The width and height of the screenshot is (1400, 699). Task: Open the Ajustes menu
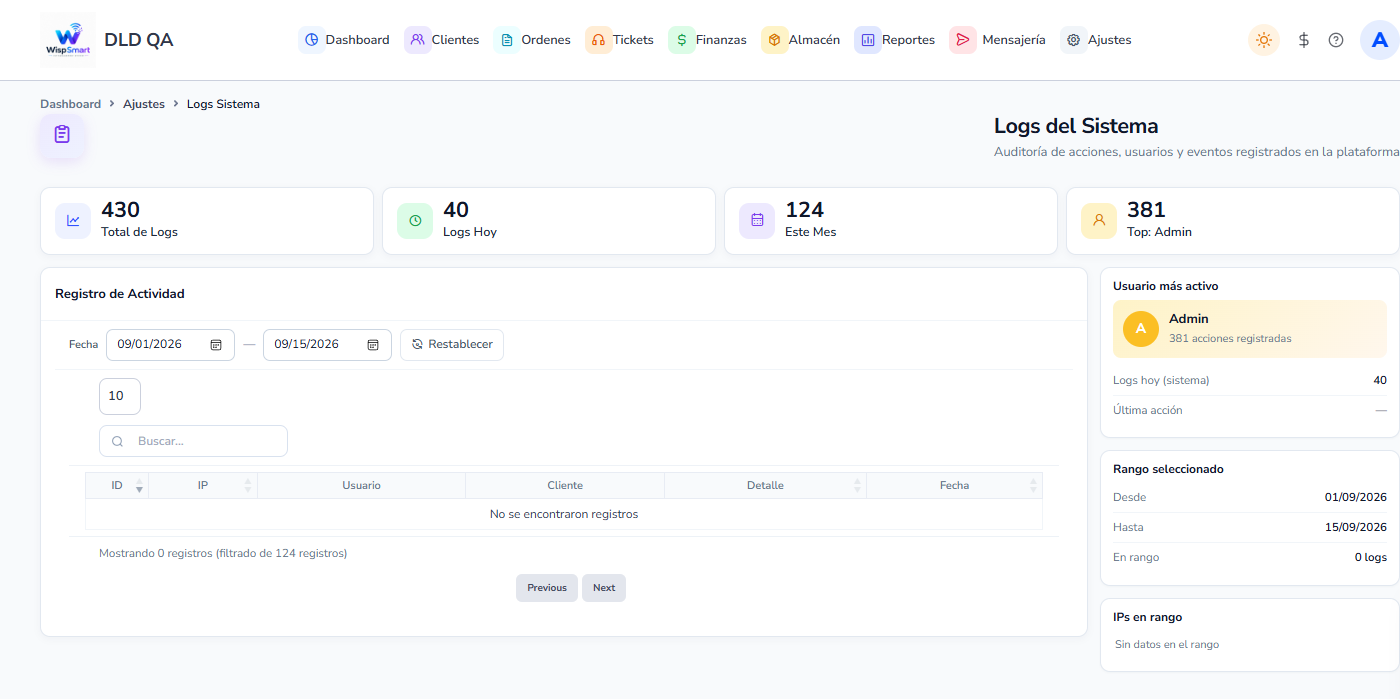pos(1097,40)
